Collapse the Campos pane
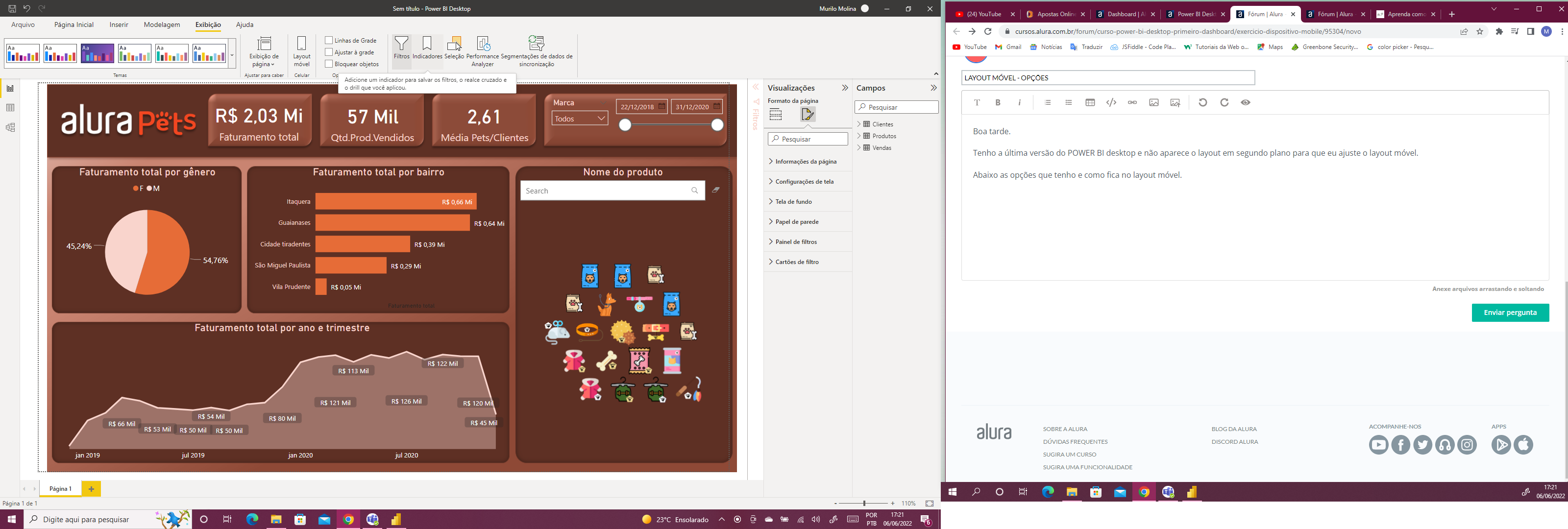Viewport: 1568px width, 529px height. [934, 88]
